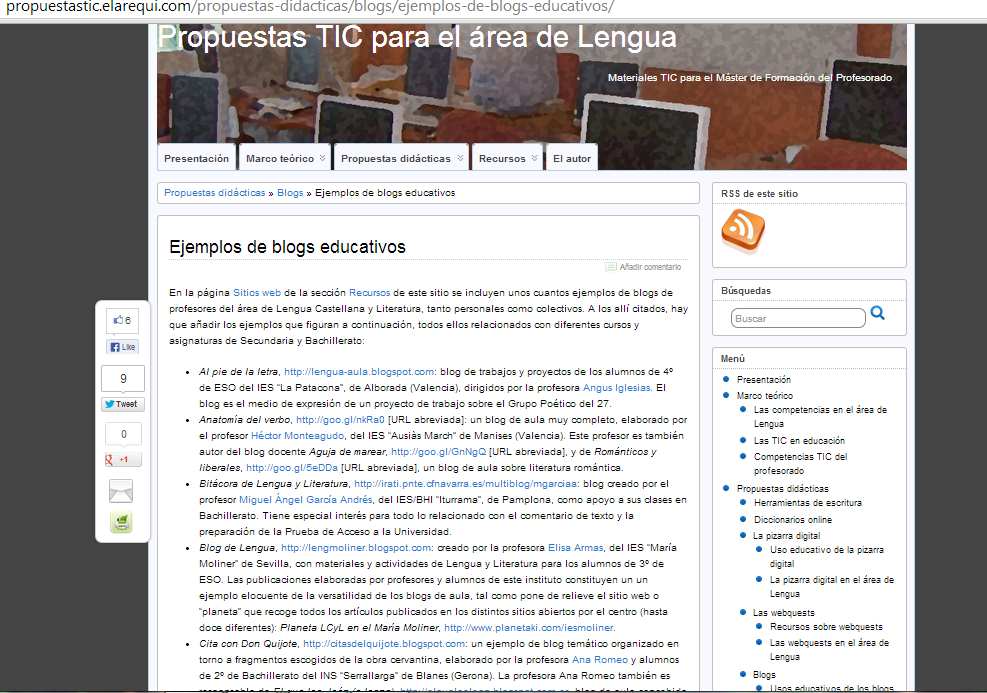The height and width of the screenshot is (693, 987).
Task: Open the Miguel Ángel García Andrés link
Action: click(306, 500)
